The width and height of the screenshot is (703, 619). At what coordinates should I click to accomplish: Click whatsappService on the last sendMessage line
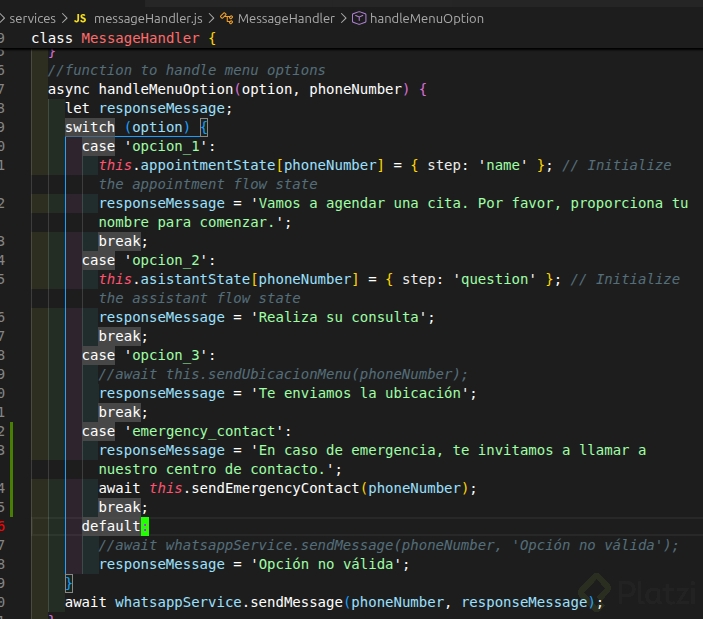(177, 602)
